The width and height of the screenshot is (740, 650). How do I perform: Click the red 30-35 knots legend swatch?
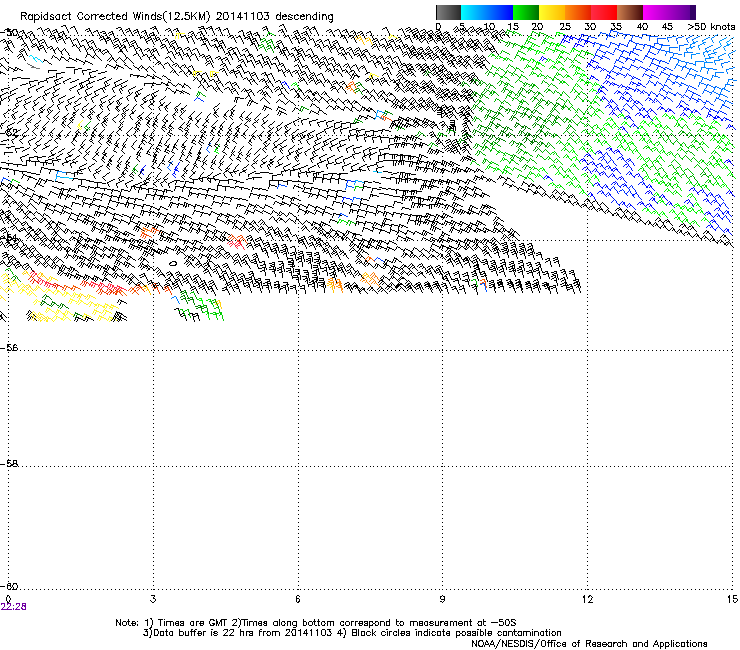[x=604, y=12]
